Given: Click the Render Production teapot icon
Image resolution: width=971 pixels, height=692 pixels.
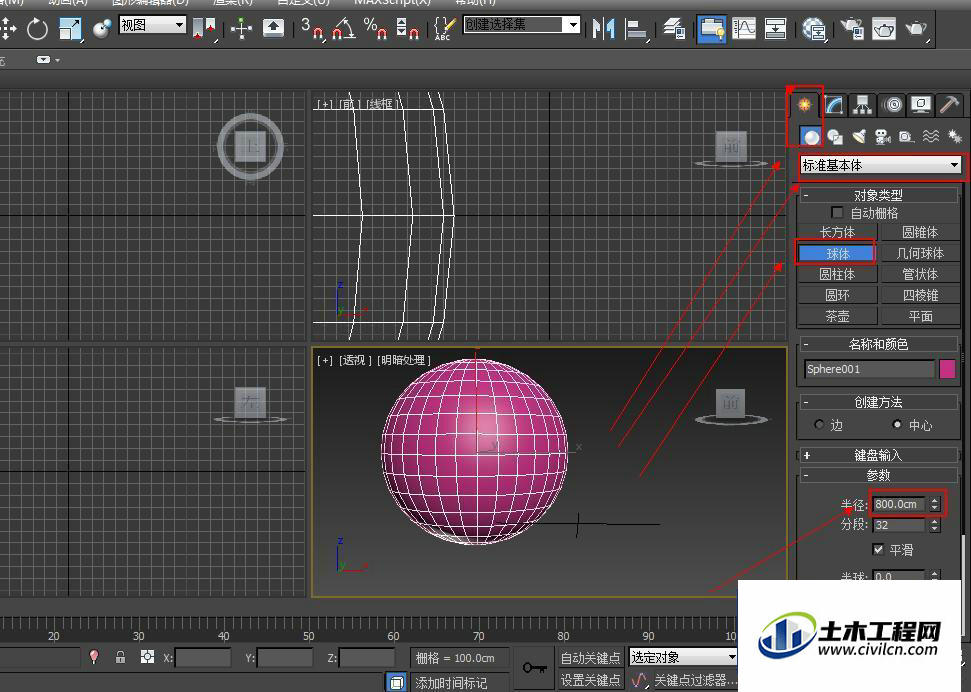Looking at the screenshot, I should tap(916, 28).
